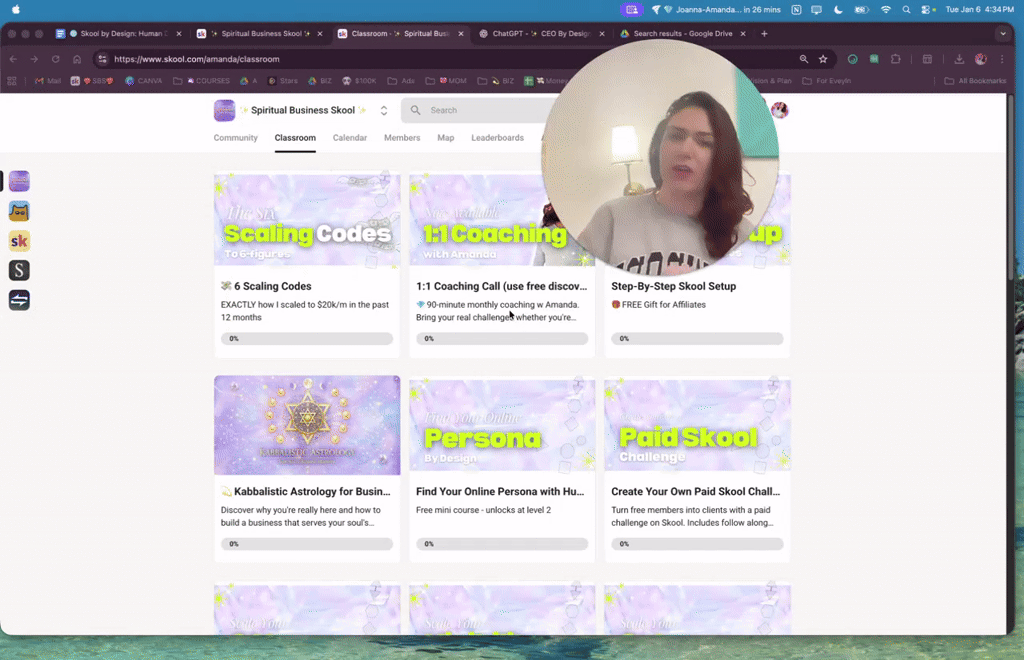Viewport: 1024px width, 660px height.
Task: Open Find Your Online Persona course title
Action: (500, 491)
